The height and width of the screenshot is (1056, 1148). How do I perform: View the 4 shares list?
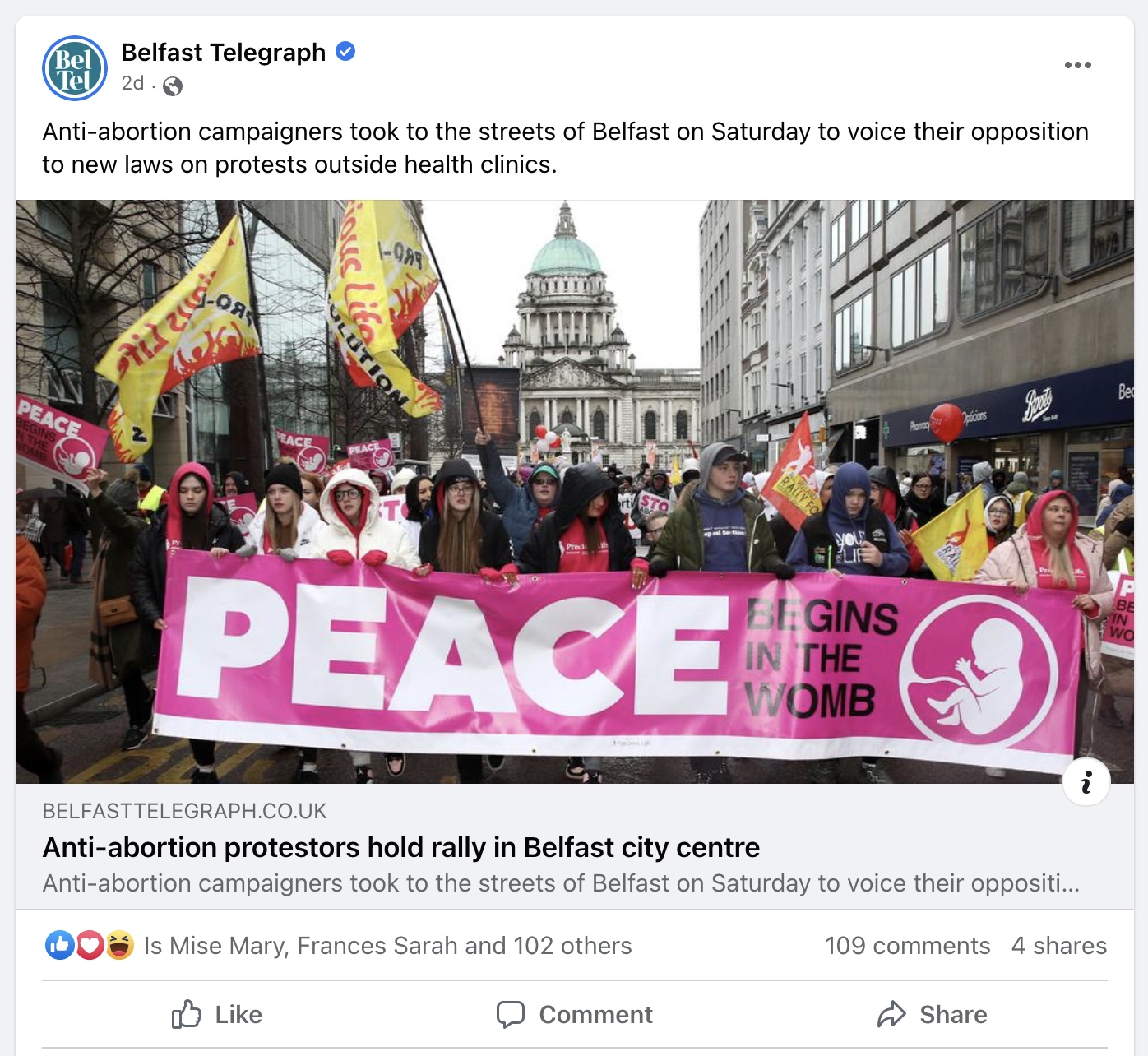click(x=1059, y=946)
